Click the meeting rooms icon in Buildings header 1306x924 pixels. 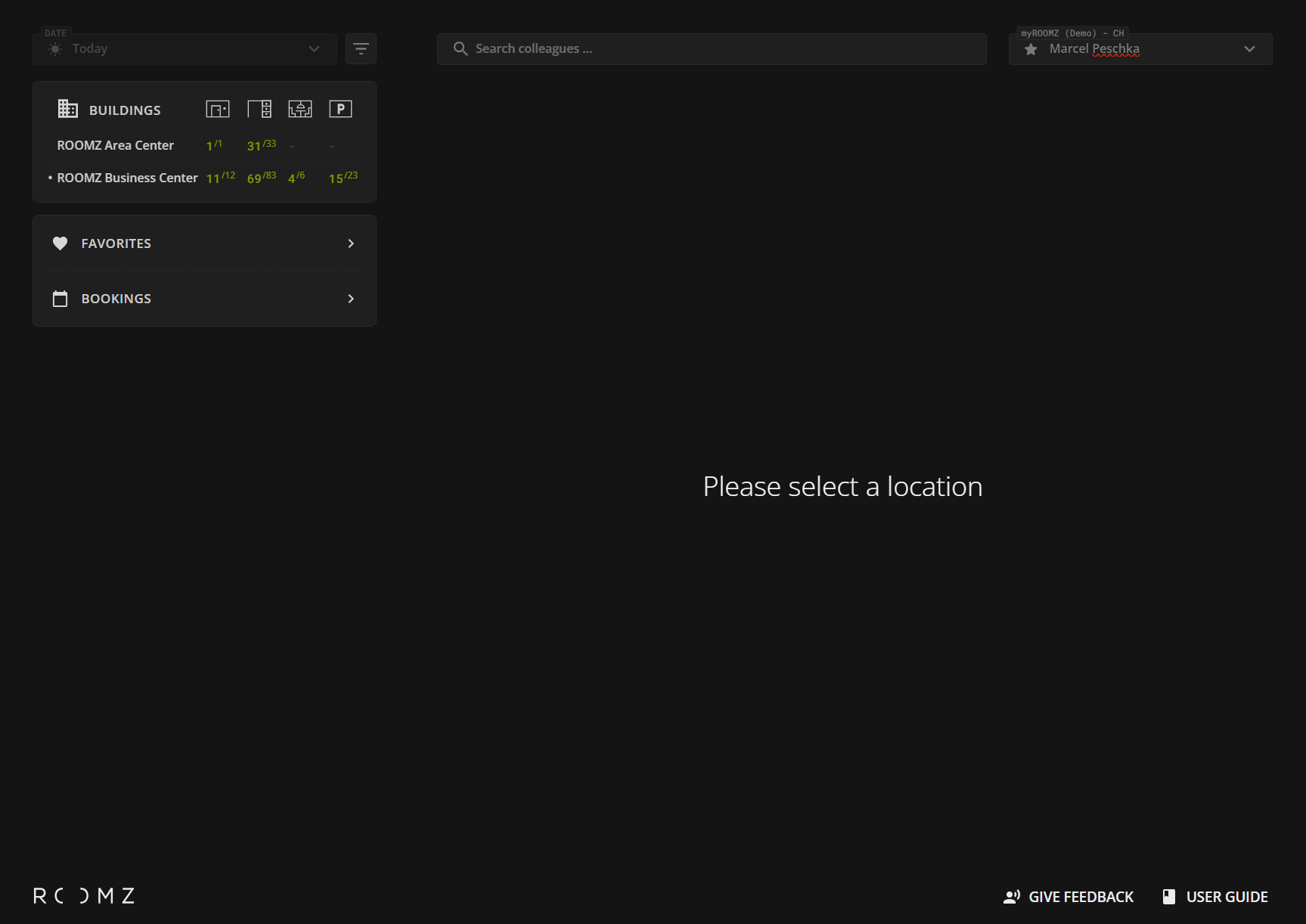click(x=217, y=110)
